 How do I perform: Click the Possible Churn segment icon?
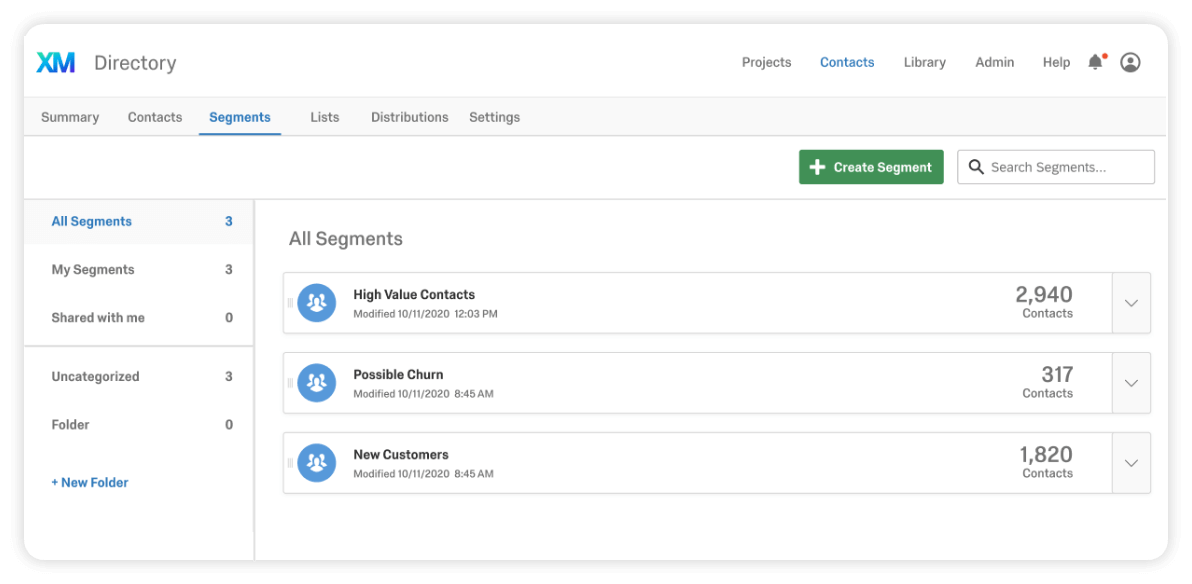(x=317, y=382)
